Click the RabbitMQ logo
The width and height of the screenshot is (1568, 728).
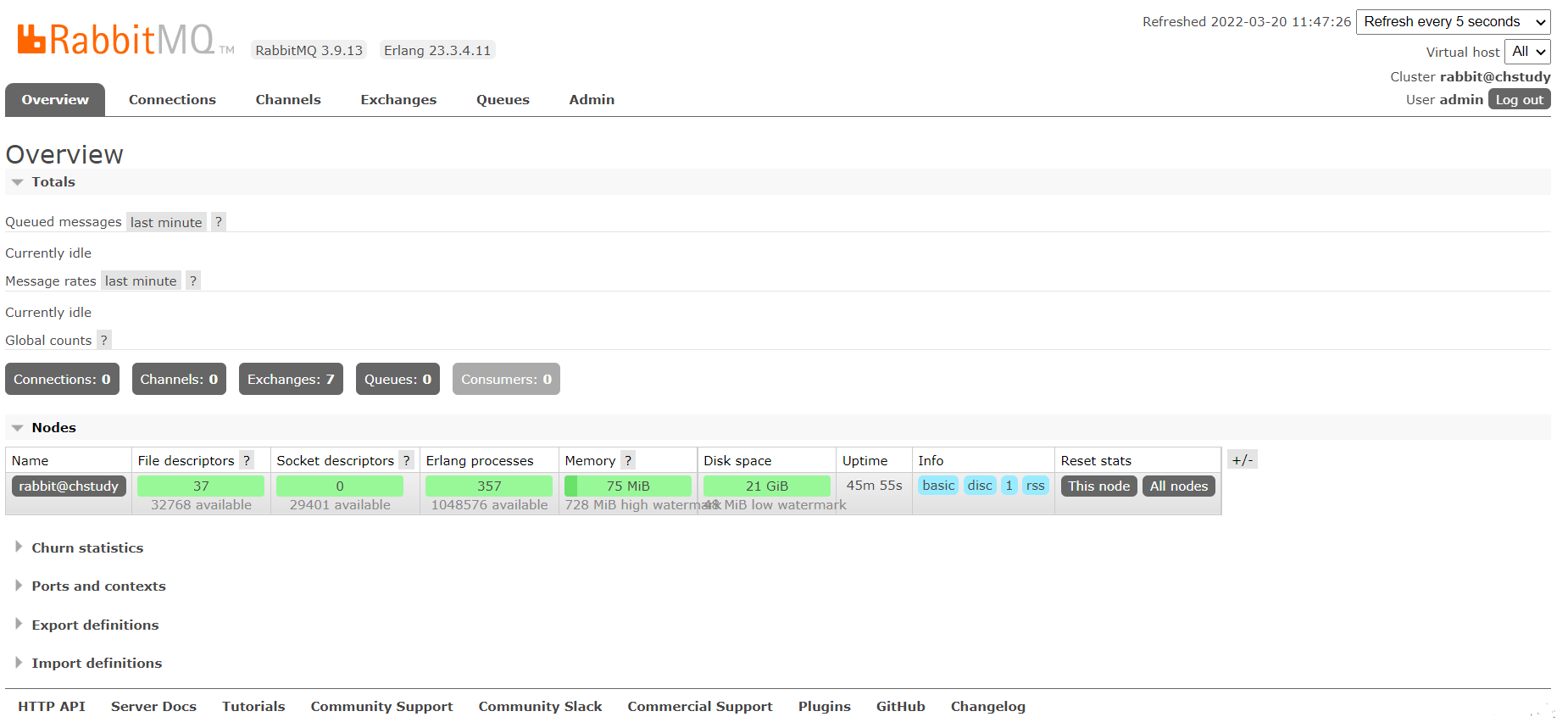pyautogui.click(x=125, y=39)
